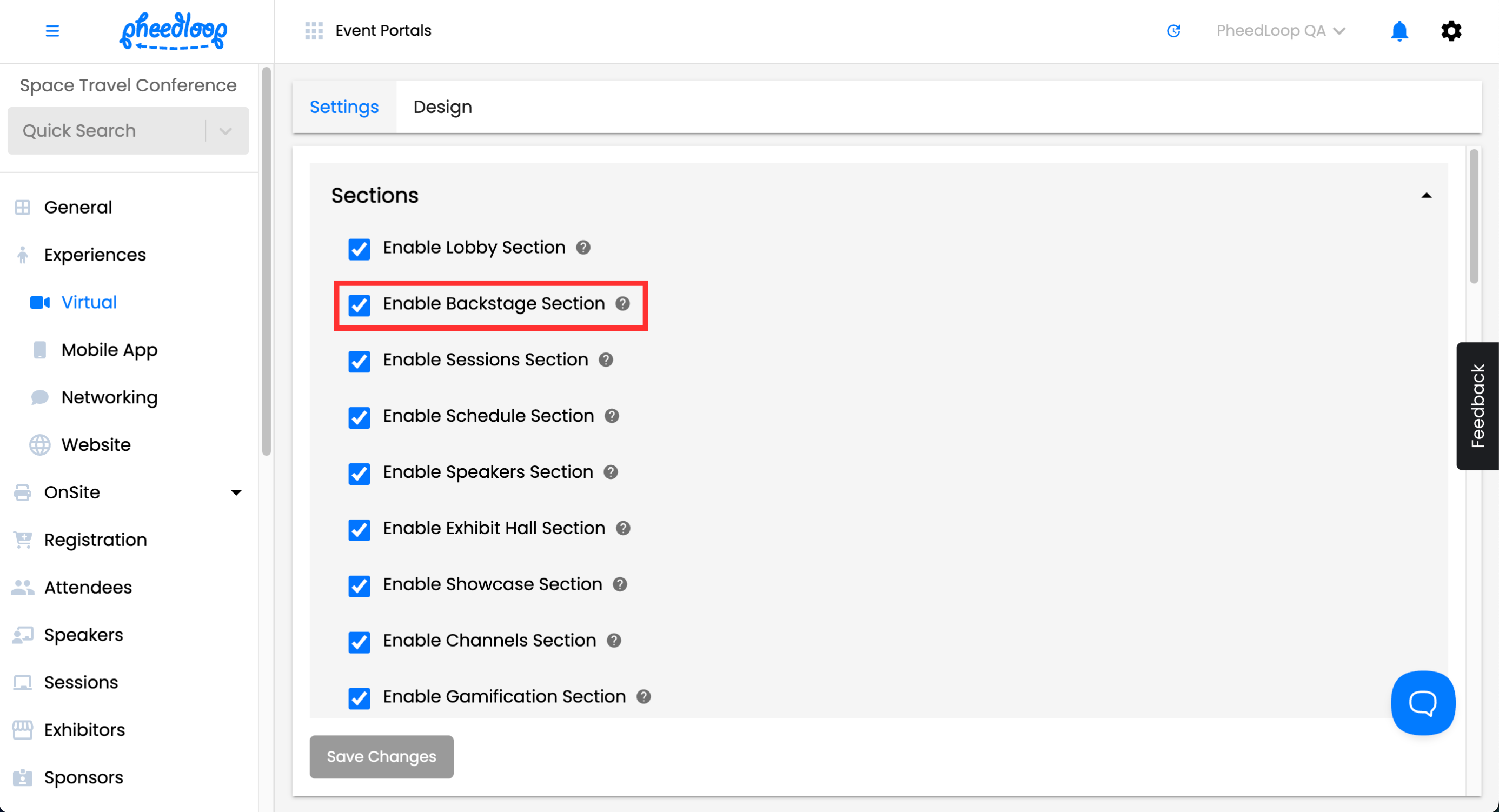Click the PheedLoop logo
The height and width of the screenshot is (812, 1499).
tap(174, 31)
